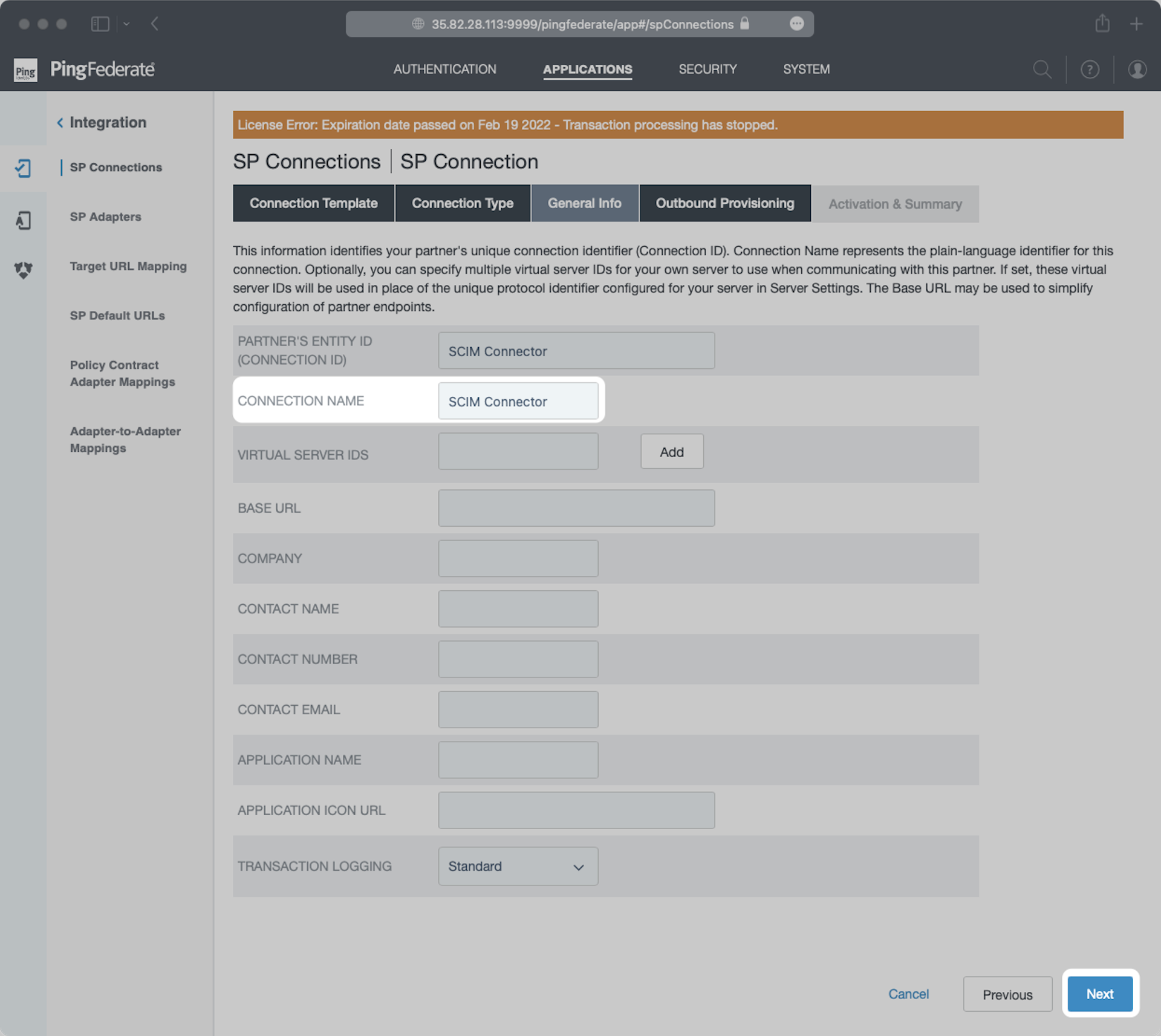The image size is (1161, 1036).
Task: Open the search magnifier icon
Action: (1041, 70)
